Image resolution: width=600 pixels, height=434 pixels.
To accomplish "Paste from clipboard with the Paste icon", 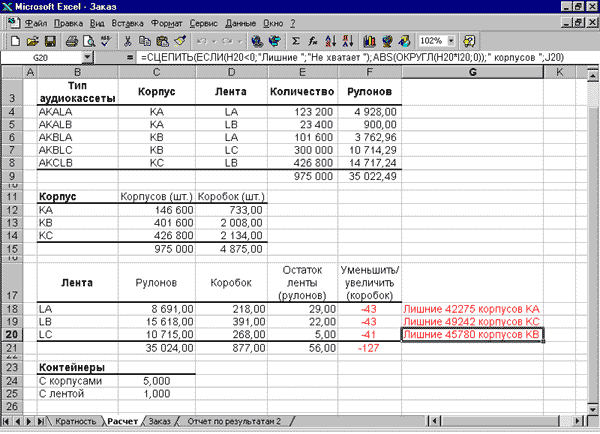I will pos(163,41).
